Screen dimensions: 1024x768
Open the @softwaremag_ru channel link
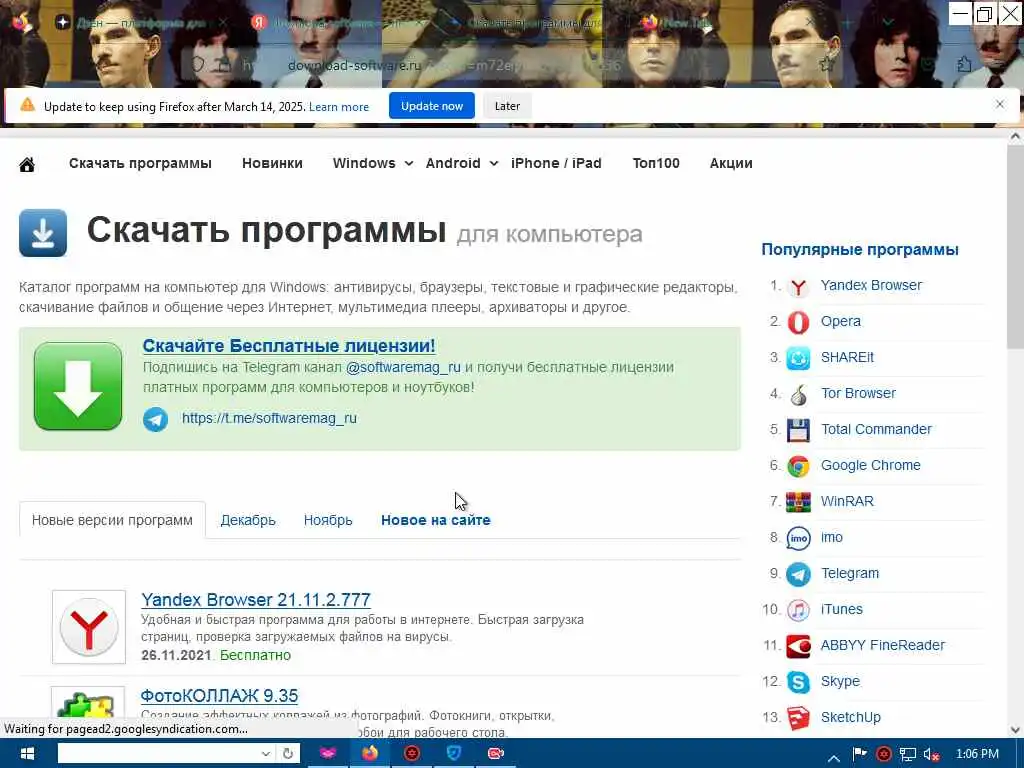[403, 367]
